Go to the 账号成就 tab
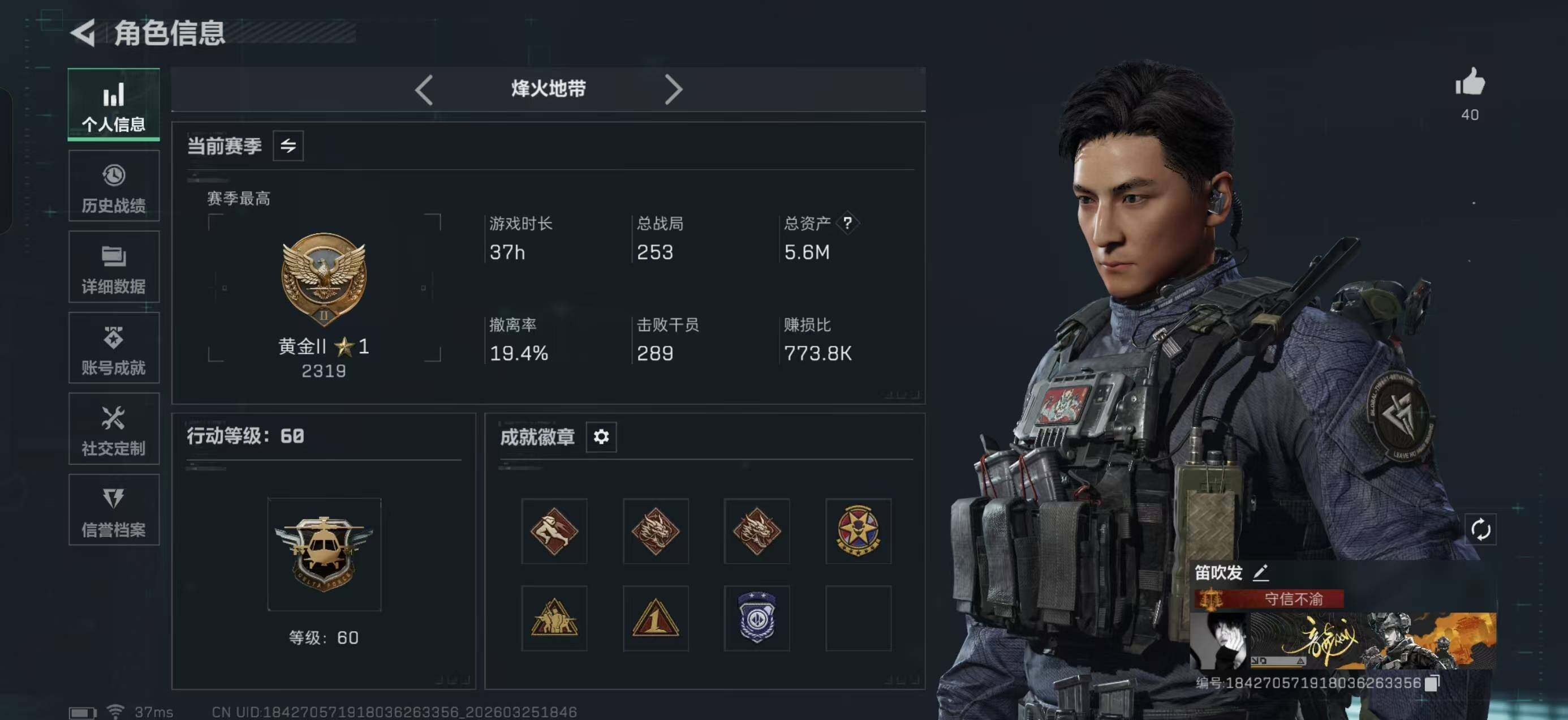 tap(114, 348)
